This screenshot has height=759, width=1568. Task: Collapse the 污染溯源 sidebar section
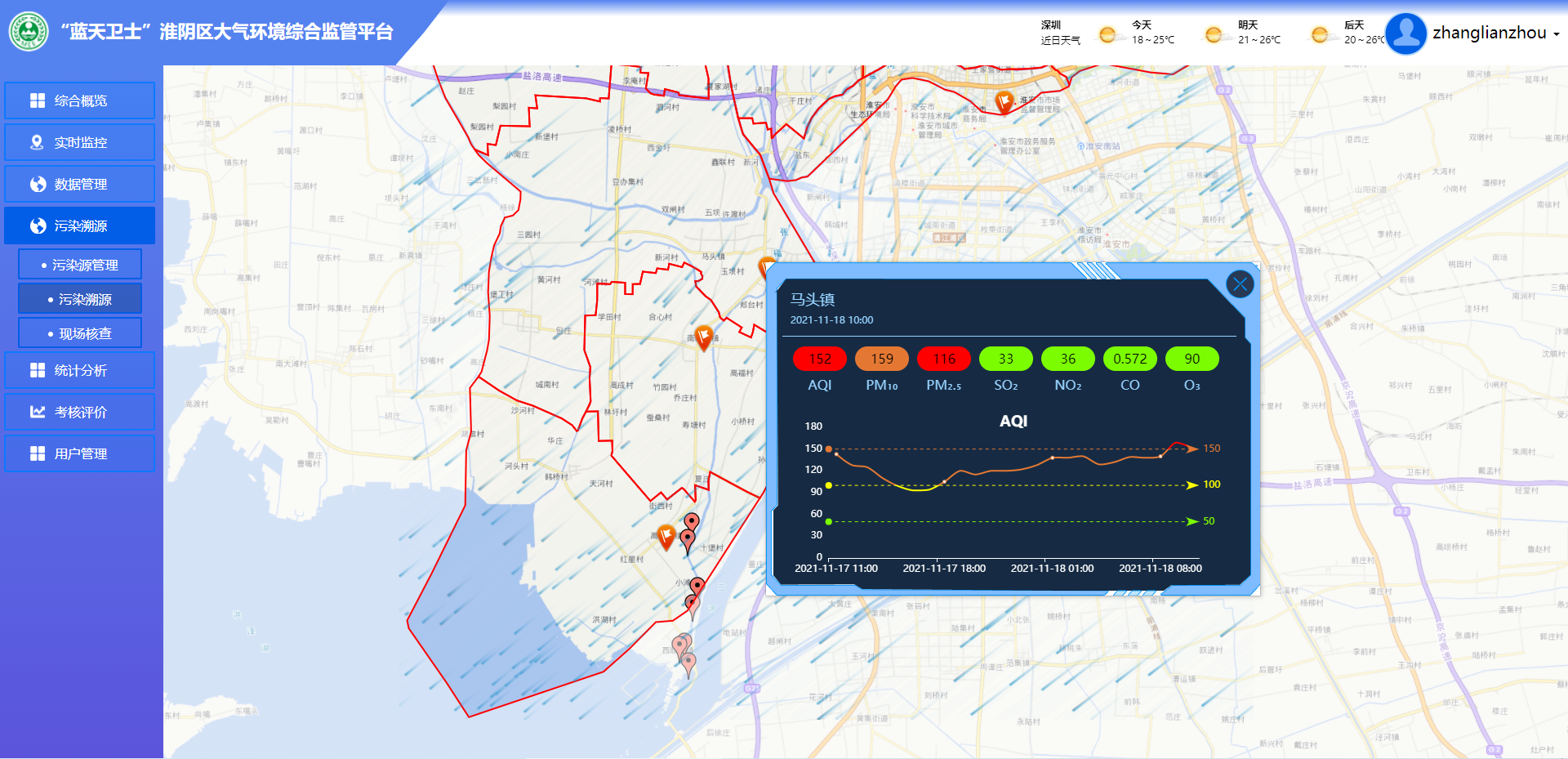79,225
